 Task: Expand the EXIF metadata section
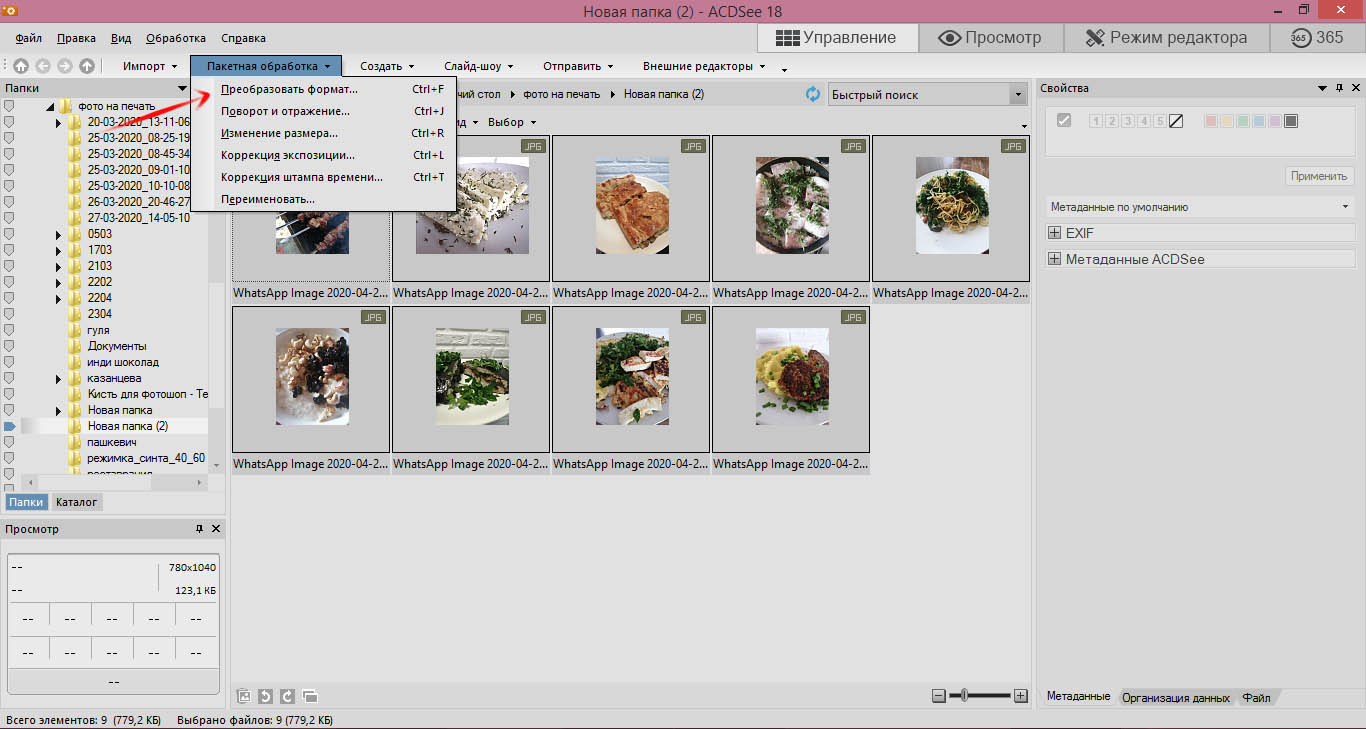[1054, 233]
